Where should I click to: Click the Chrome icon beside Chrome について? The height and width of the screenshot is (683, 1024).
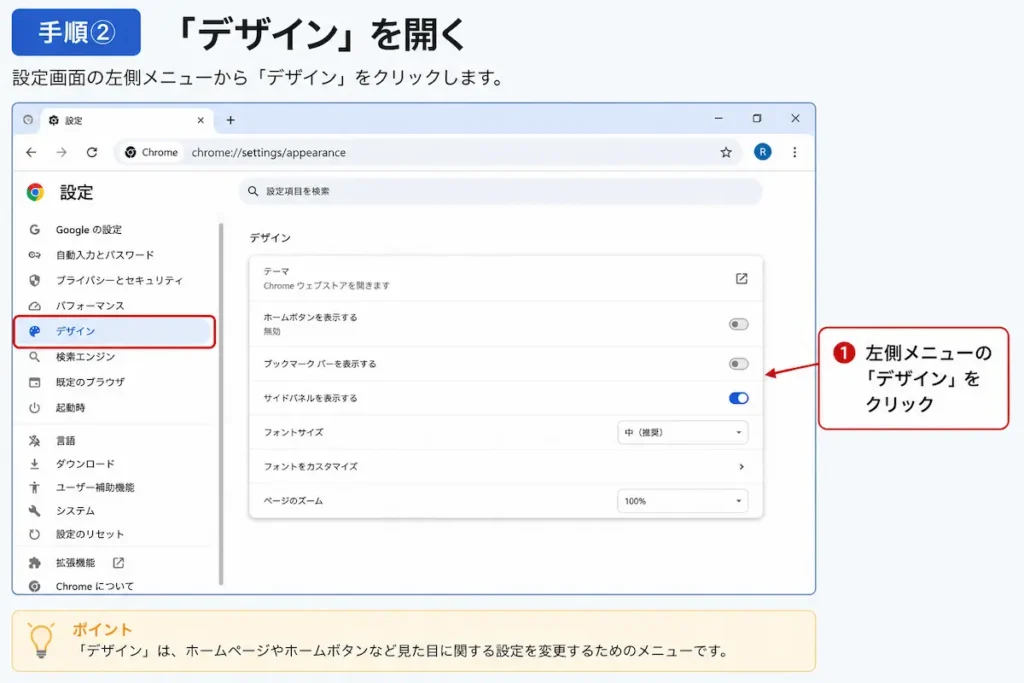[x=35, y=586]
